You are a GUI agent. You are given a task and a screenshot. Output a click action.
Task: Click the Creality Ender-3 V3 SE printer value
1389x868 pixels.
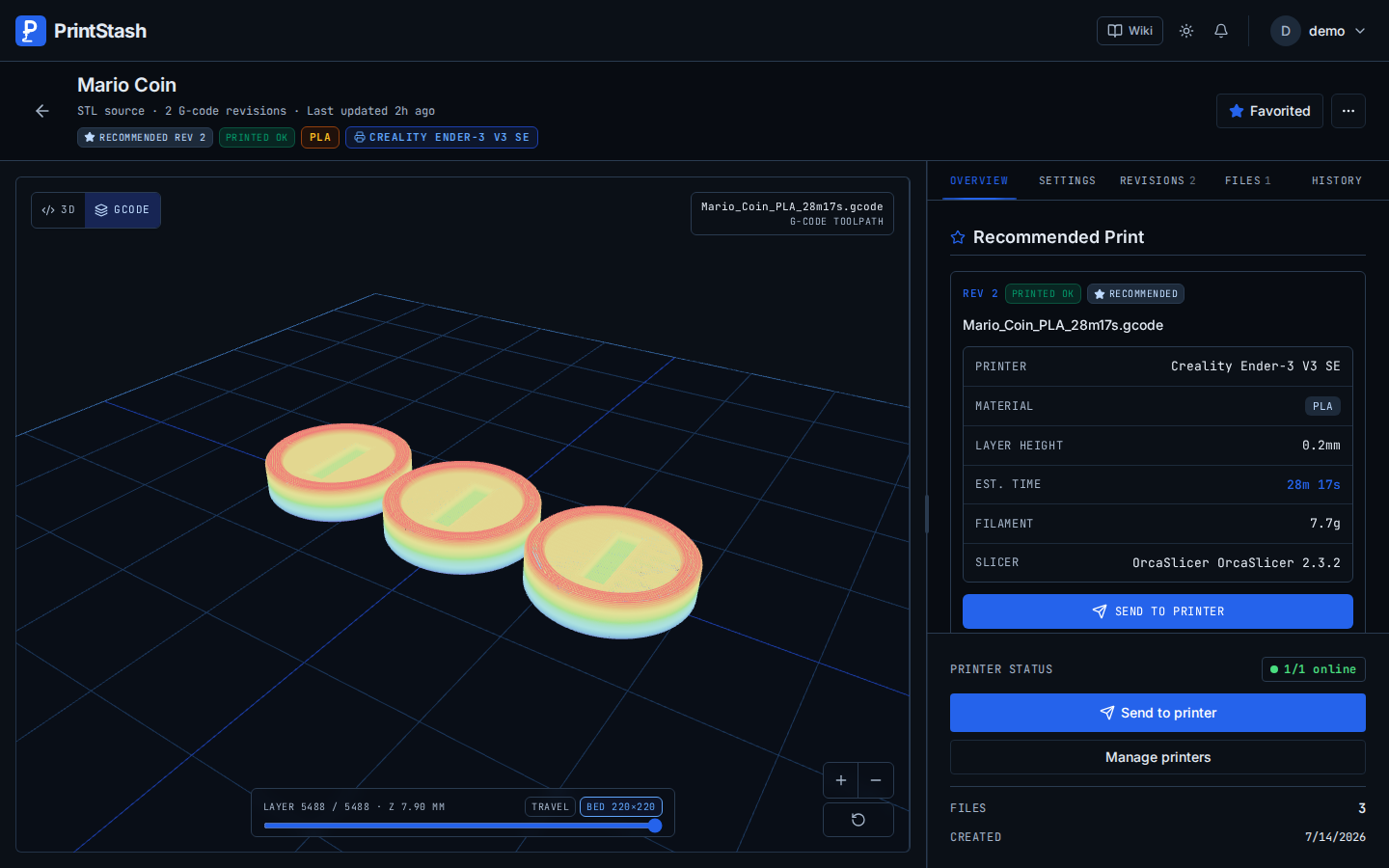1256,366
